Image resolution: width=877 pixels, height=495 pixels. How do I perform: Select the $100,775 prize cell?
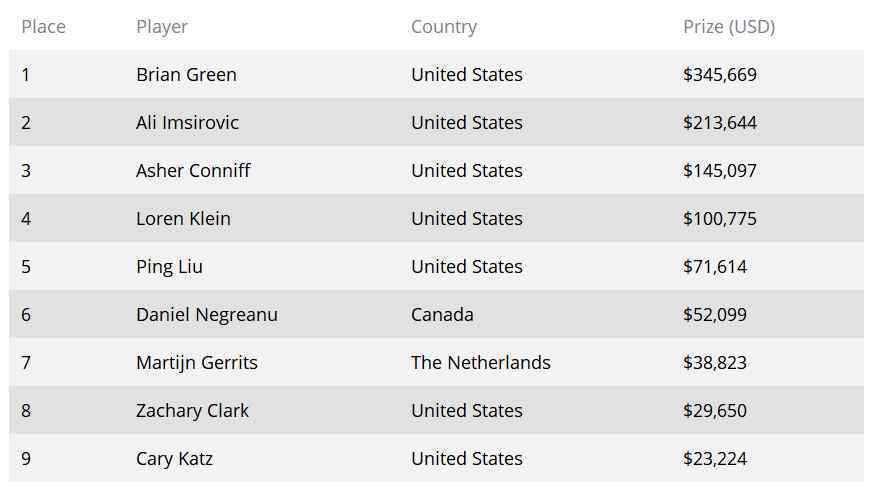tap(719, 219)
